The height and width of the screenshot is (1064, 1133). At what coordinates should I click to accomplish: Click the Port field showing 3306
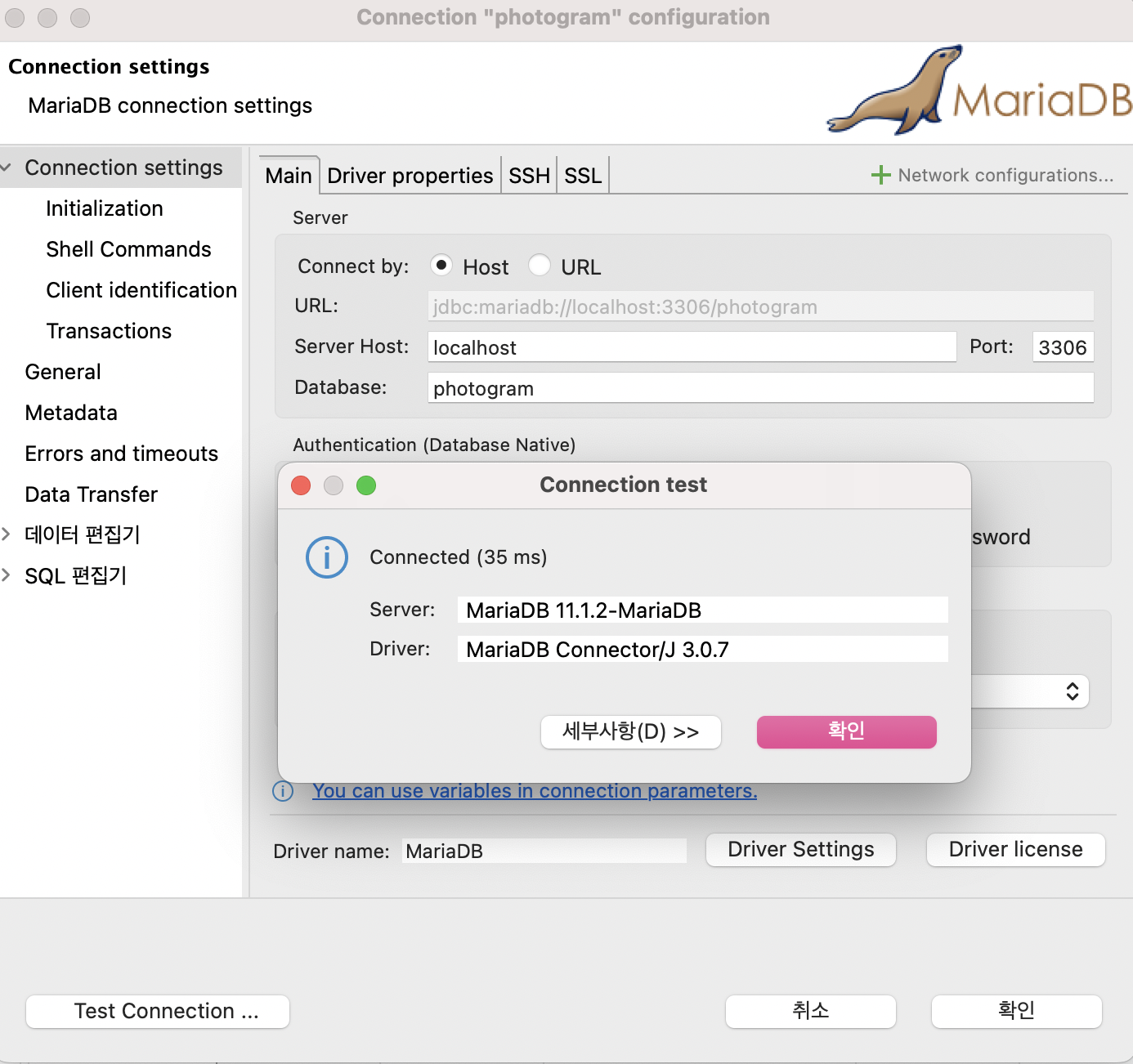(1063, 347)
